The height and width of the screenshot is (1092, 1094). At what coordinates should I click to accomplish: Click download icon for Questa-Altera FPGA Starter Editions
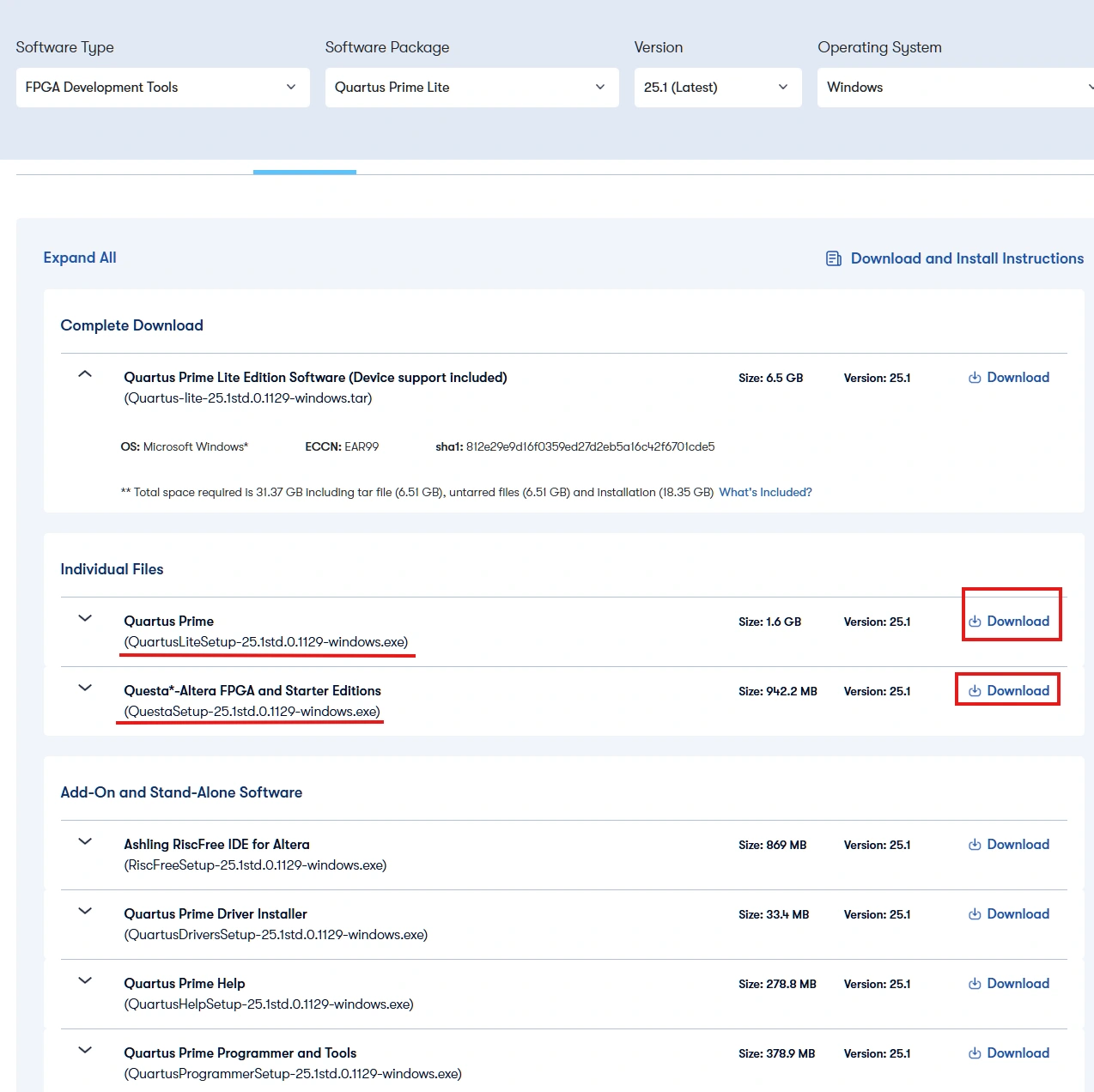(x=975, y=691)
